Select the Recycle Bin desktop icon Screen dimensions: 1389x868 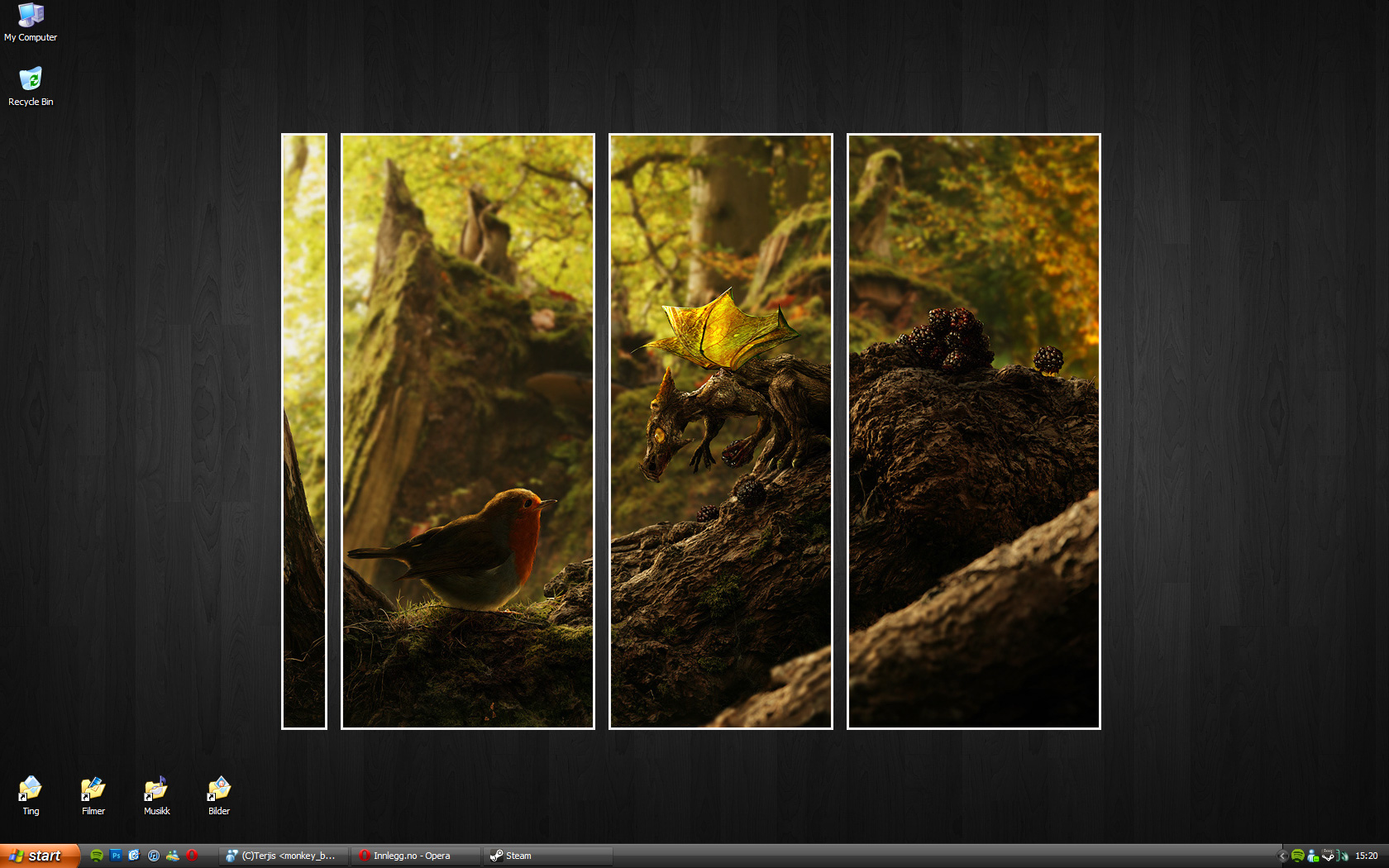pos(31,87)
